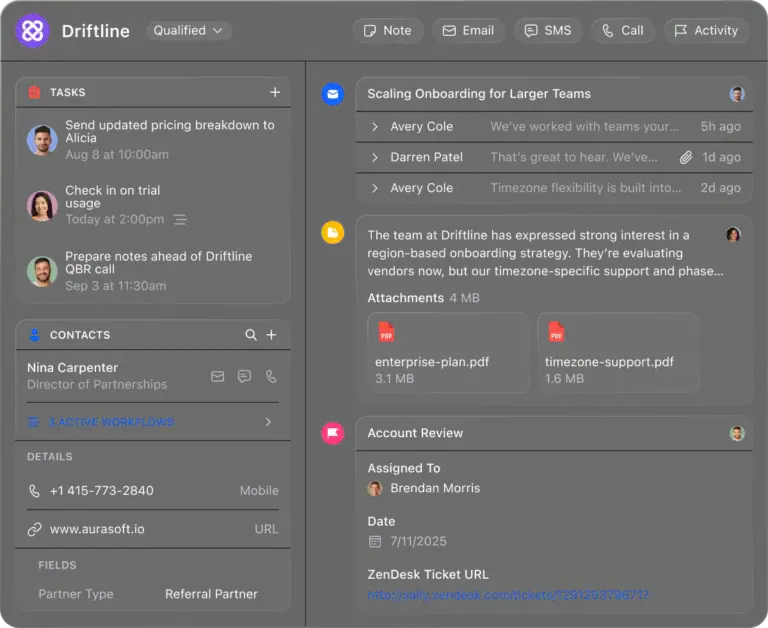Viewport: 768px width, 628px height.
Task: Open the timezone-support.pdf attachment
Action: click(618, 353)
